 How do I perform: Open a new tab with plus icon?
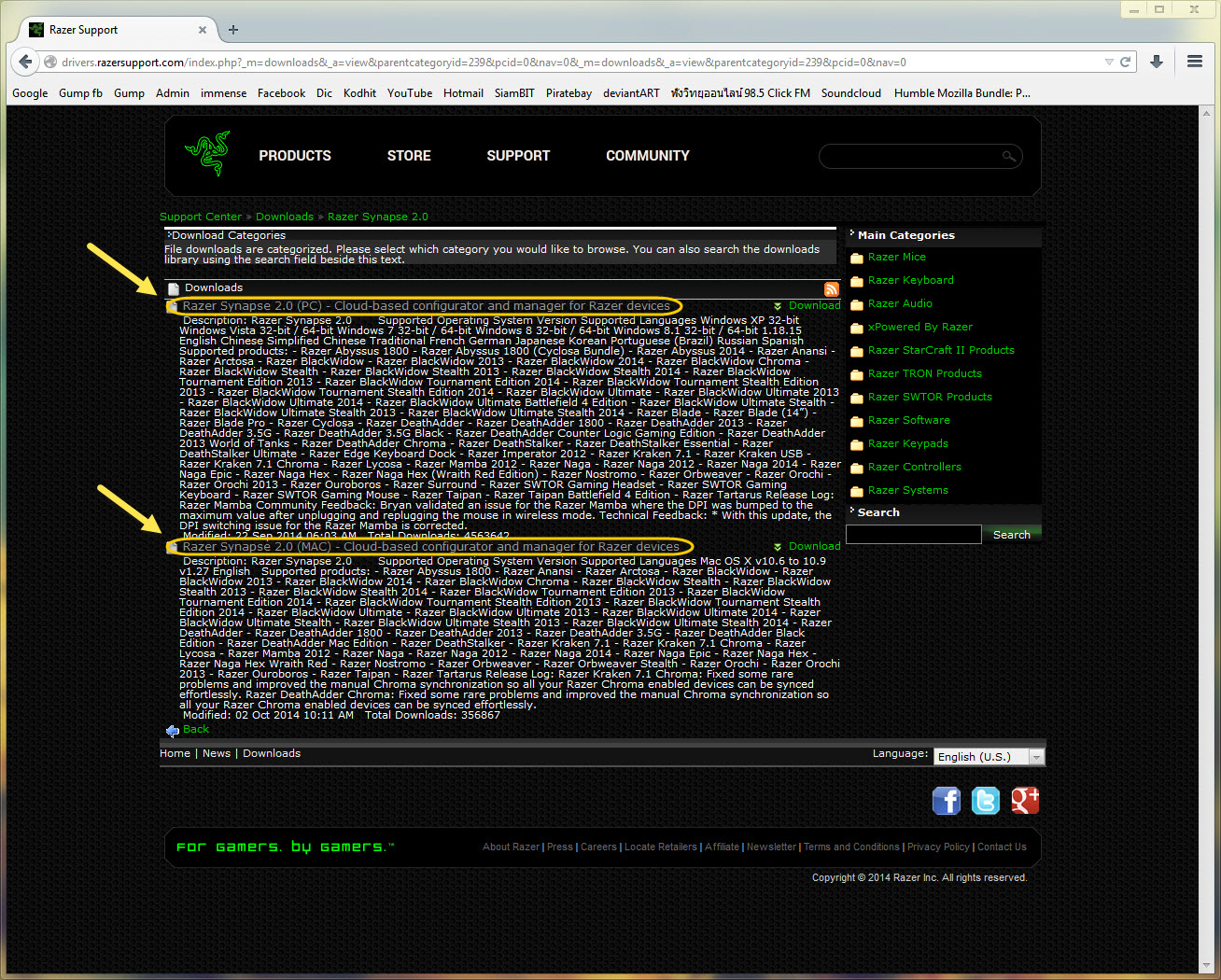[x=233, y=30]
